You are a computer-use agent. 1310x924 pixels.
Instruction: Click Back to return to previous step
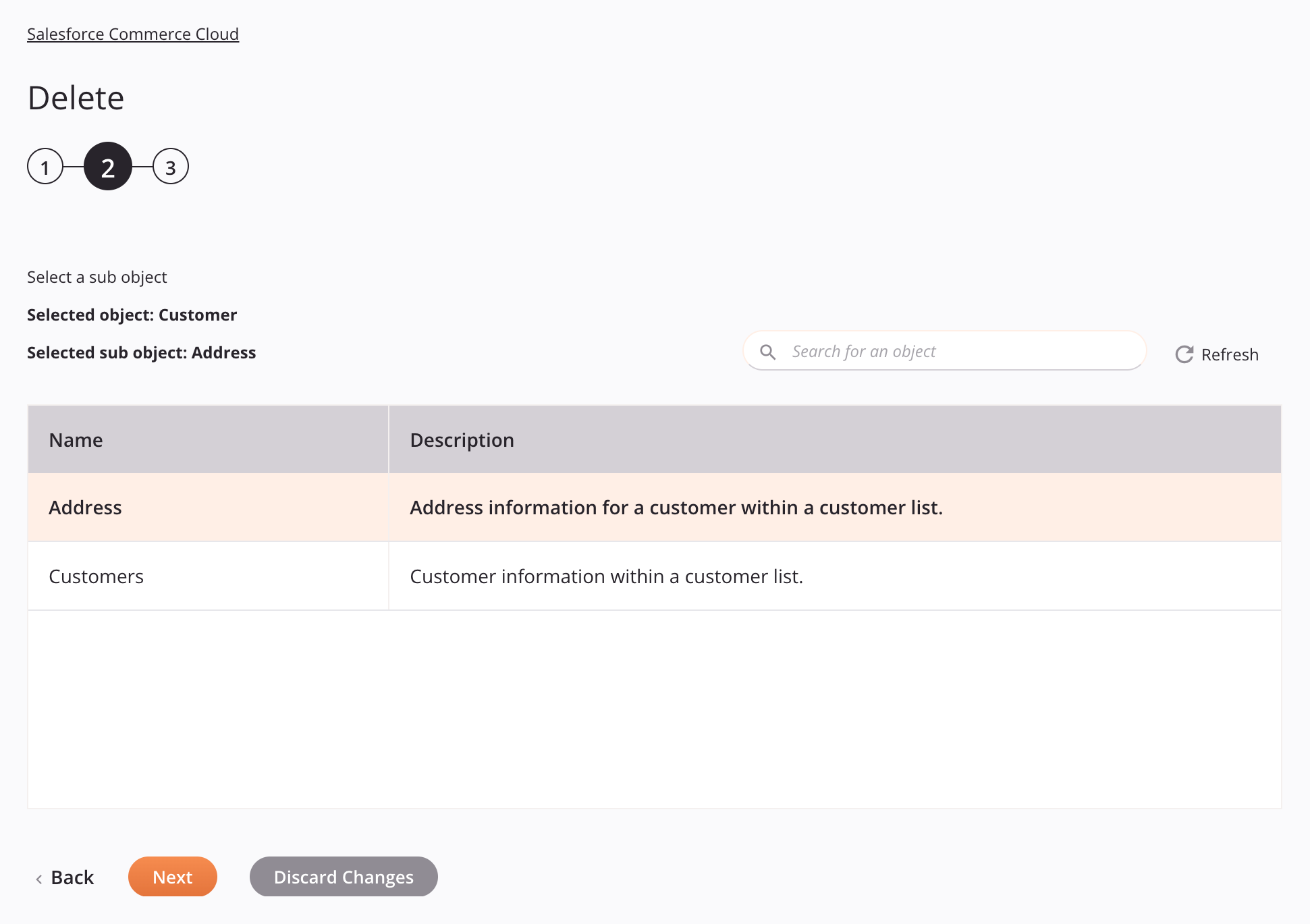[64, 876]
